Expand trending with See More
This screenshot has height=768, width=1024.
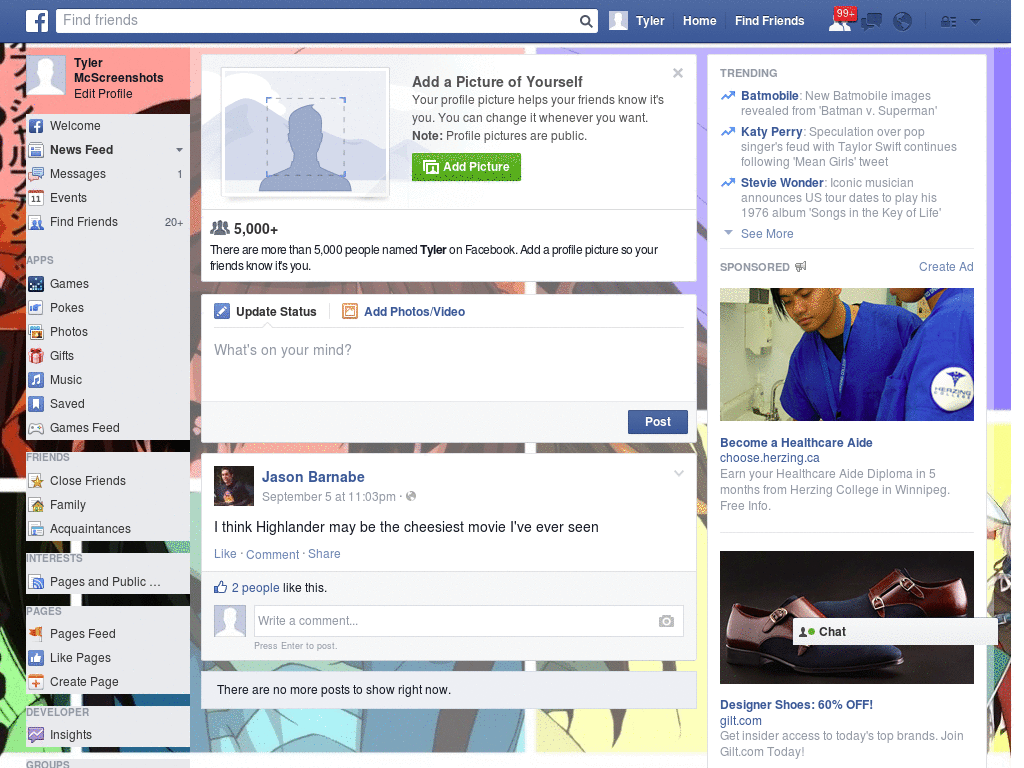coord(767,234)
